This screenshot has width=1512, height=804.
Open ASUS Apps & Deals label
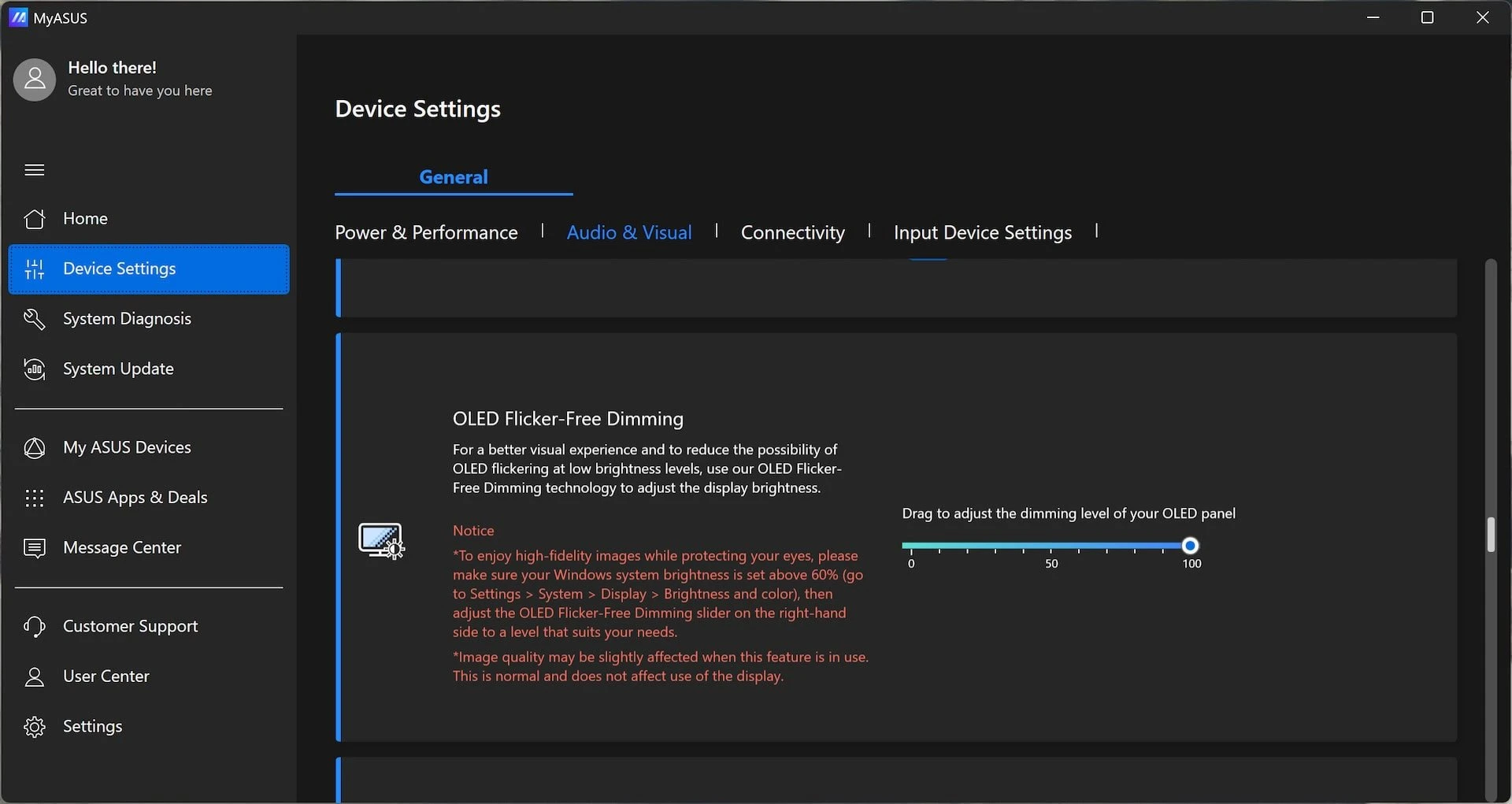(135, 497)
